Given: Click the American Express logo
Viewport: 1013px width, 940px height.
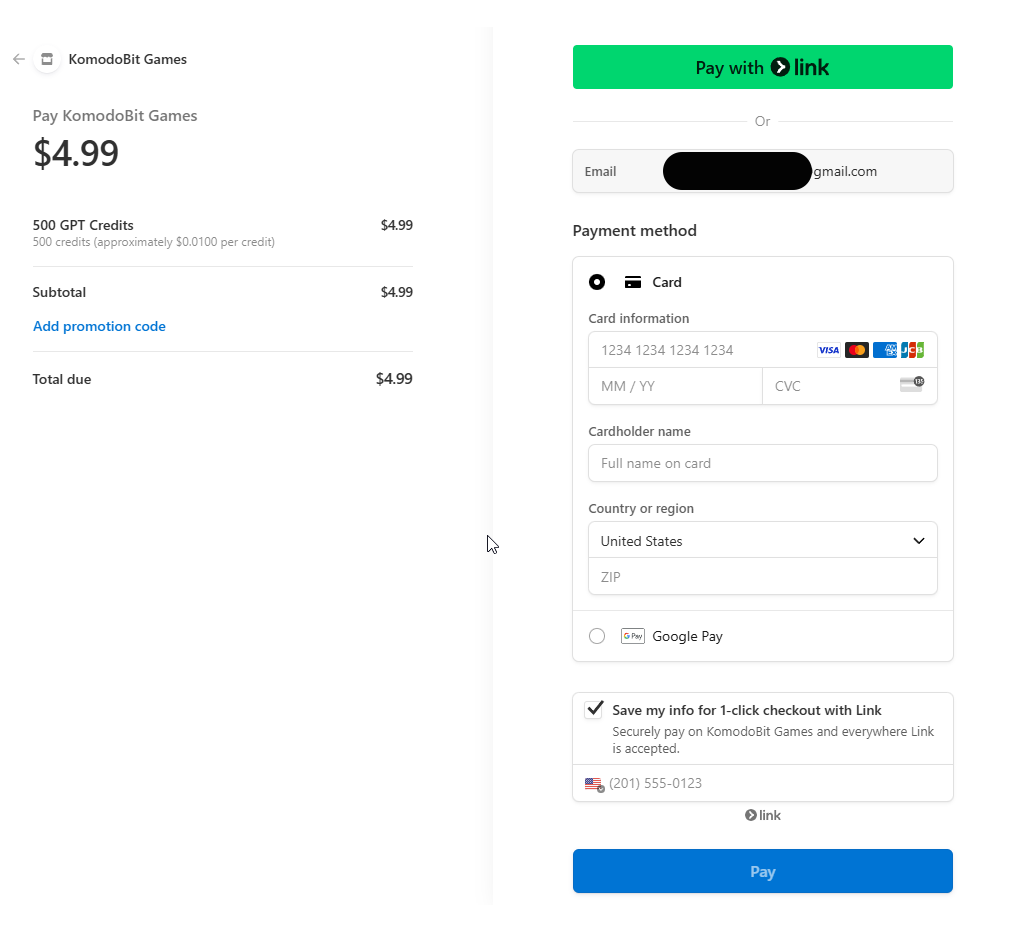Looking at the screenshot, I should pyautogui.click(x=884, y=350).
